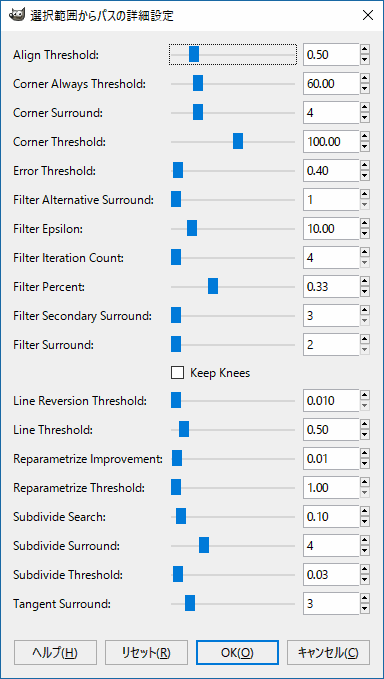This screenshot has height=679, width=384.
Task: Increment Corner Surround value using up arrow
Action: pyautogui.click(x=365, y=107)
